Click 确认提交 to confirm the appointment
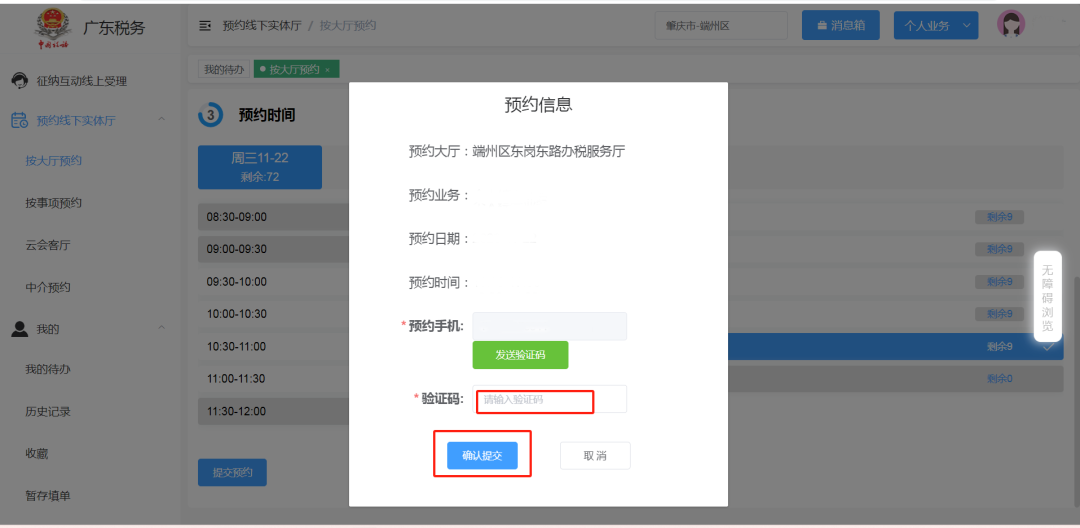Image resolution: width=1080 pixels, height=528 pixels. point(482,456)
